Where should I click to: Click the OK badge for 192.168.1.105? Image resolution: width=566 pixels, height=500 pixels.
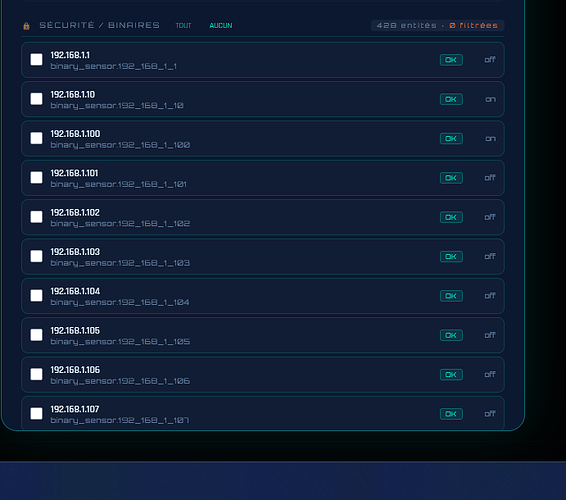click(451, 335)
